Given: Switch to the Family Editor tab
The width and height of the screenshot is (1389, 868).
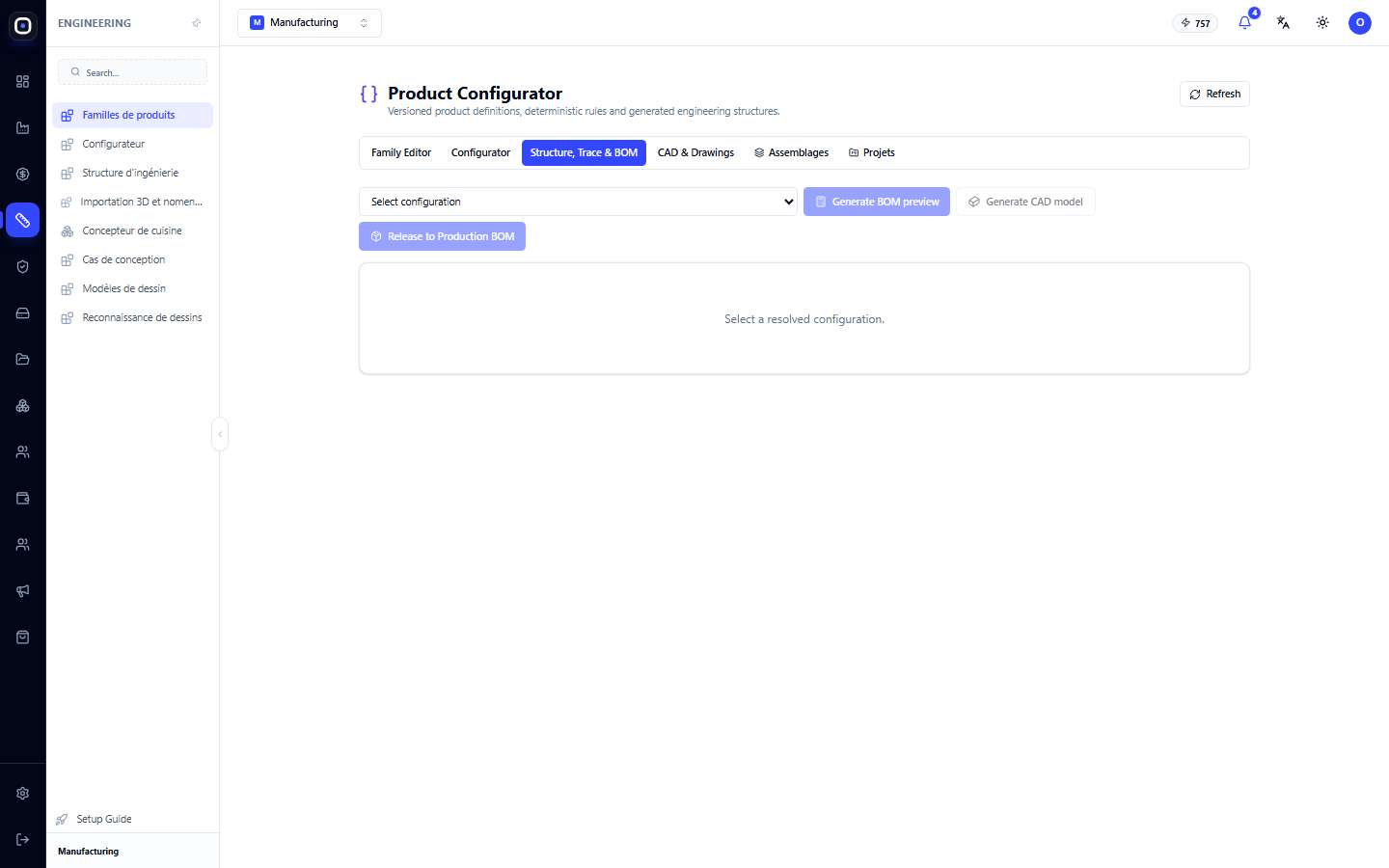Looking at the screenshot, I should point(401,152).
